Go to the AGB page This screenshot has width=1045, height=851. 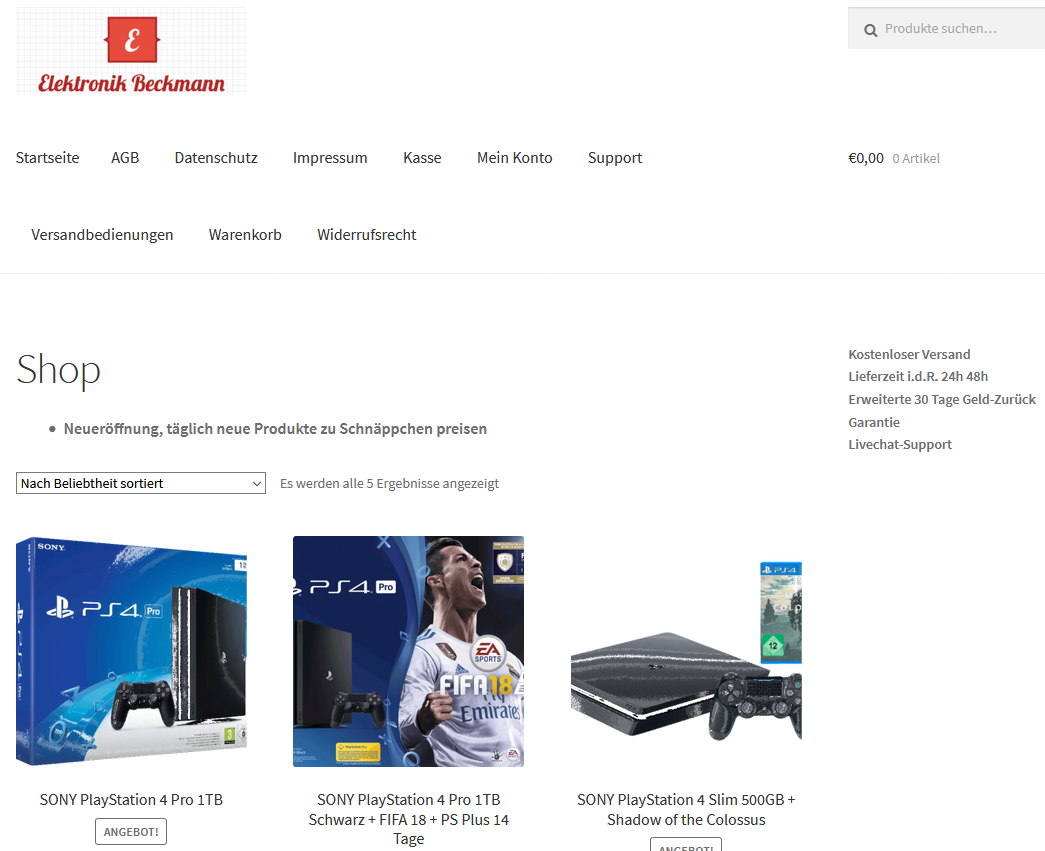tap(125, 158)
